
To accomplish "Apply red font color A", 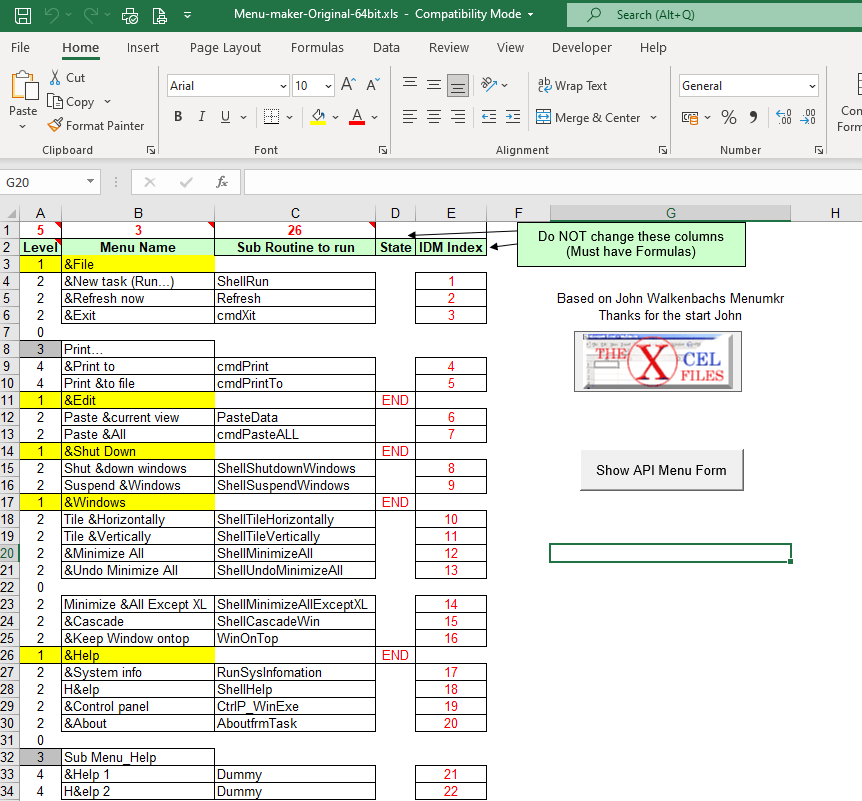I will click(357, 117).
